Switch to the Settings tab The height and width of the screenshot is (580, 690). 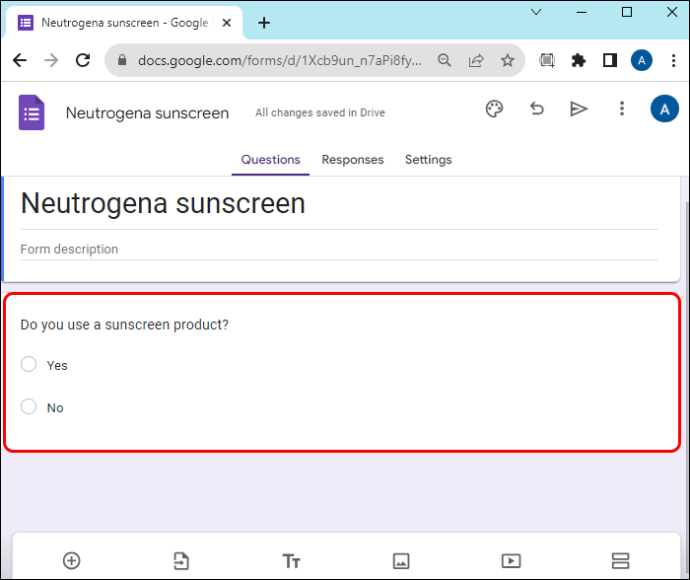pos(428,160)
